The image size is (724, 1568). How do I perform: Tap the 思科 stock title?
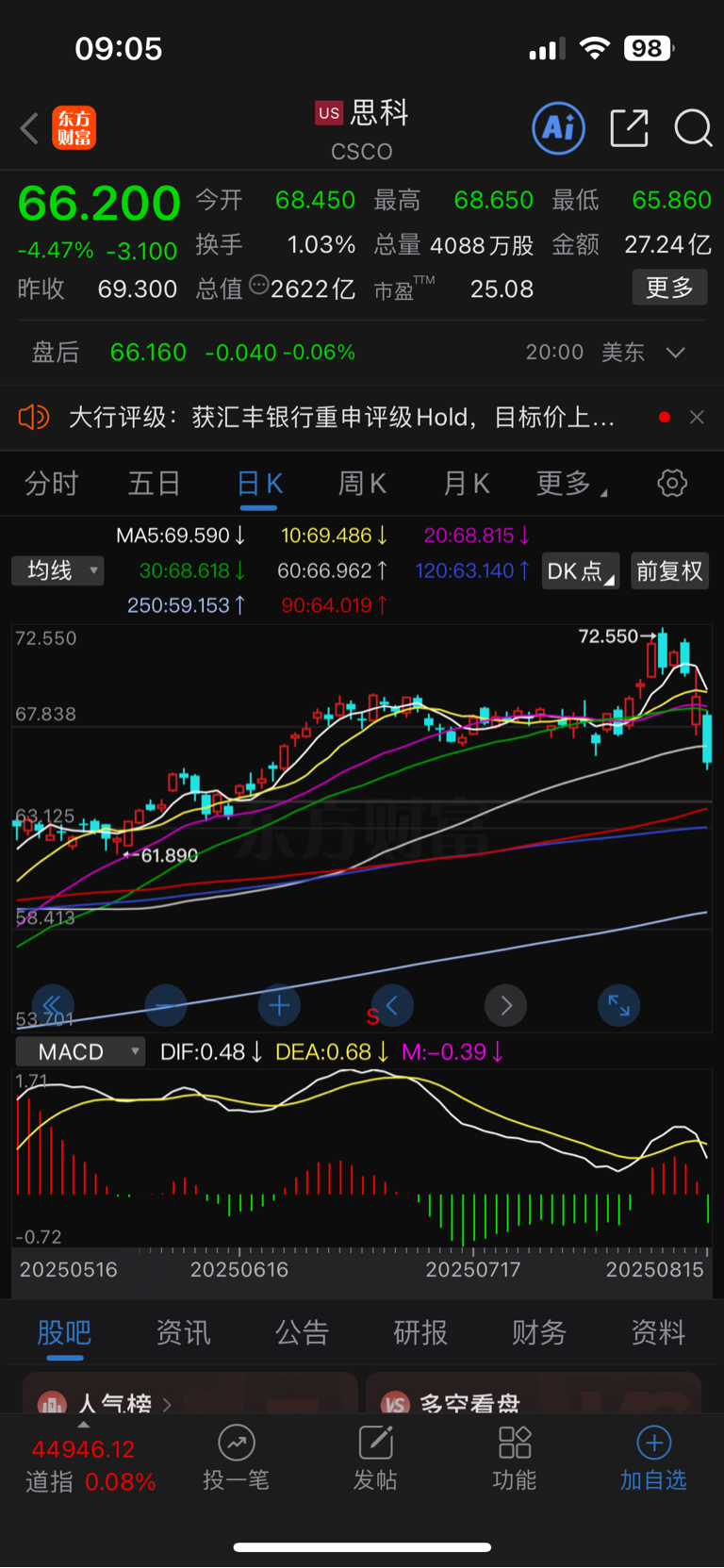pyautogui.click(x=380, y=113)
